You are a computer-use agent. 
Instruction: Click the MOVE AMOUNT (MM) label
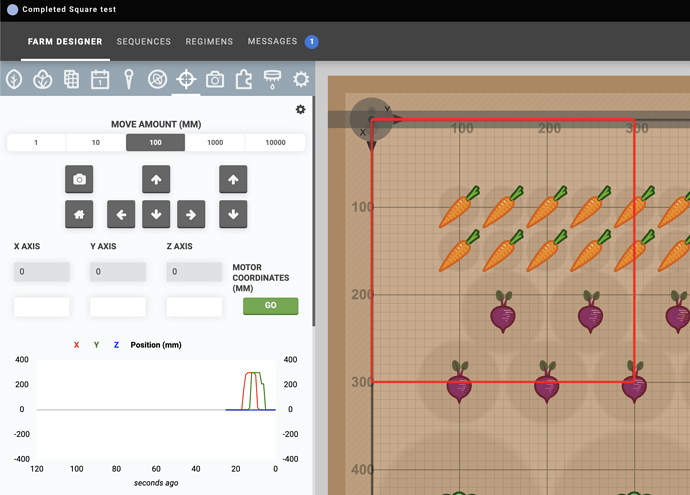[156, 125]
